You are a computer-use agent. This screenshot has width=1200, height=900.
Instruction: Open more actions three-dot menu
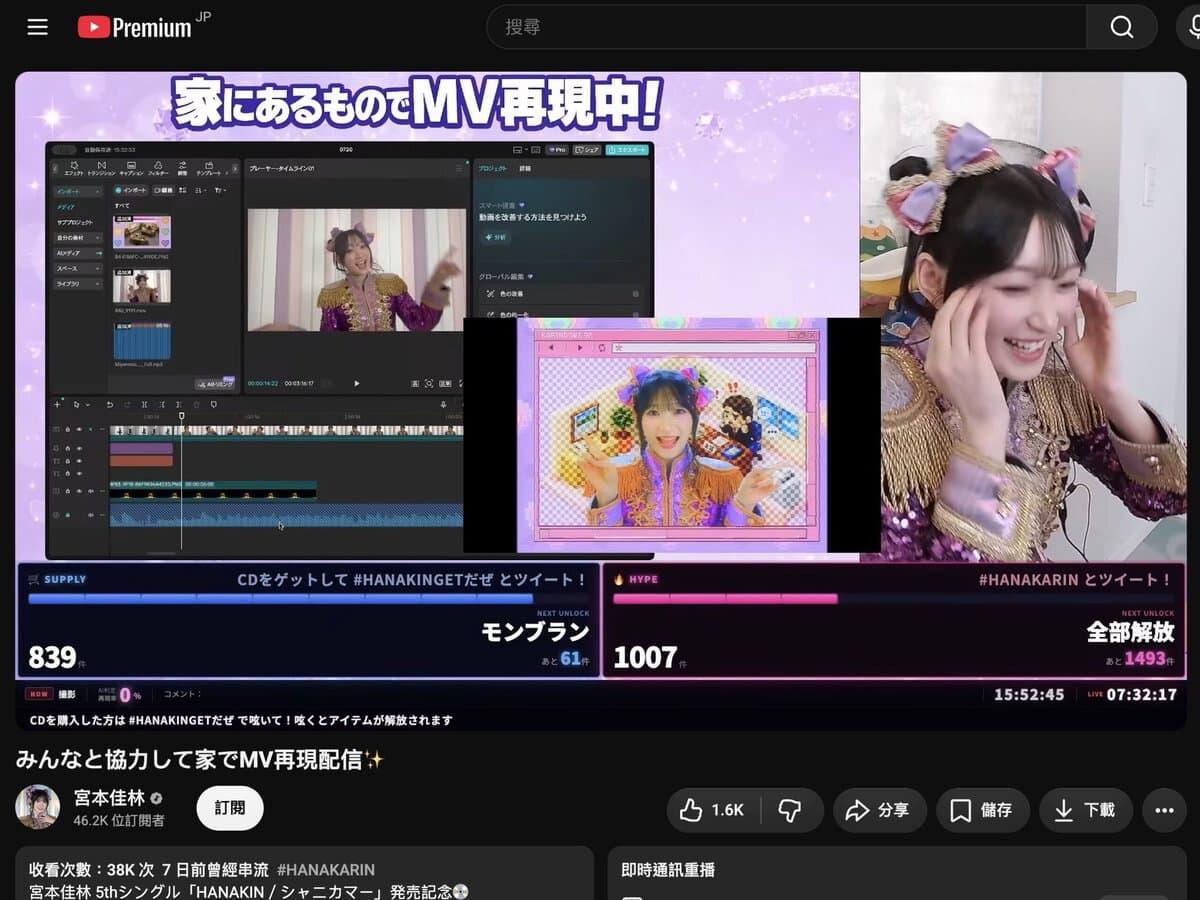pos(1164,810)
